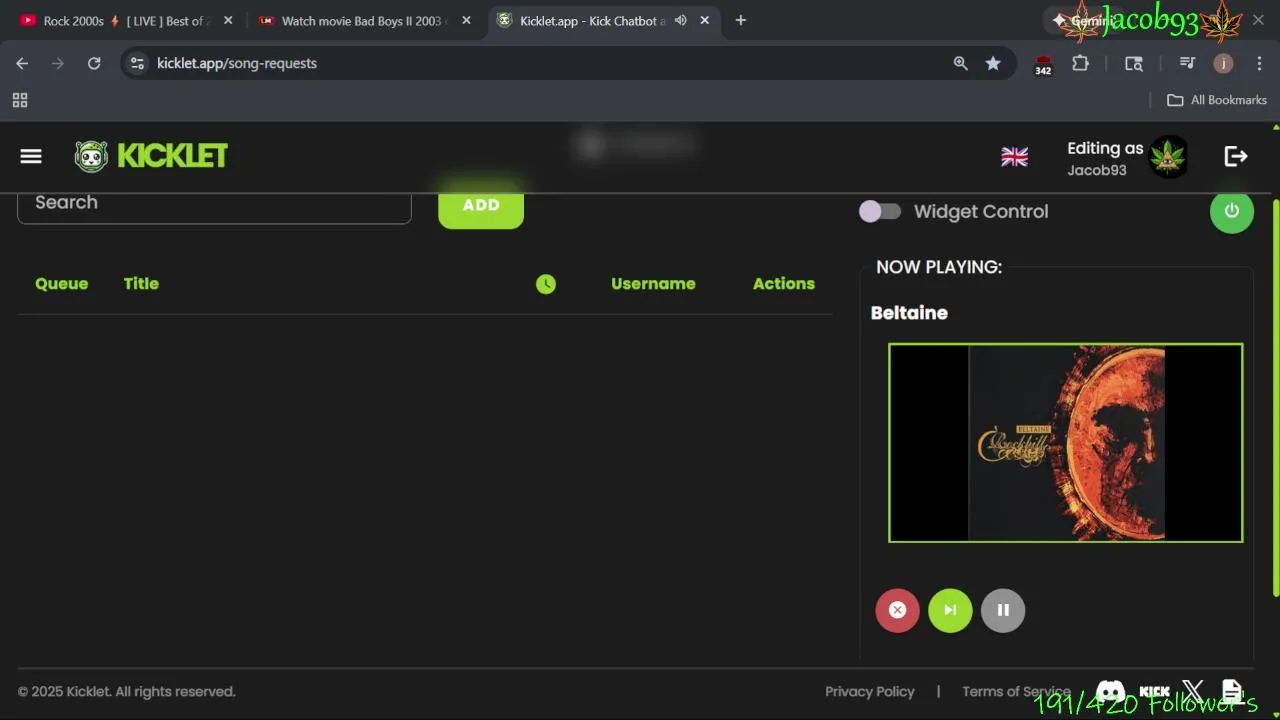Open the Beltaine album art thumbnail
Image resolution: width=1280 pixels, height=720 pixels.
[1066, 443]
